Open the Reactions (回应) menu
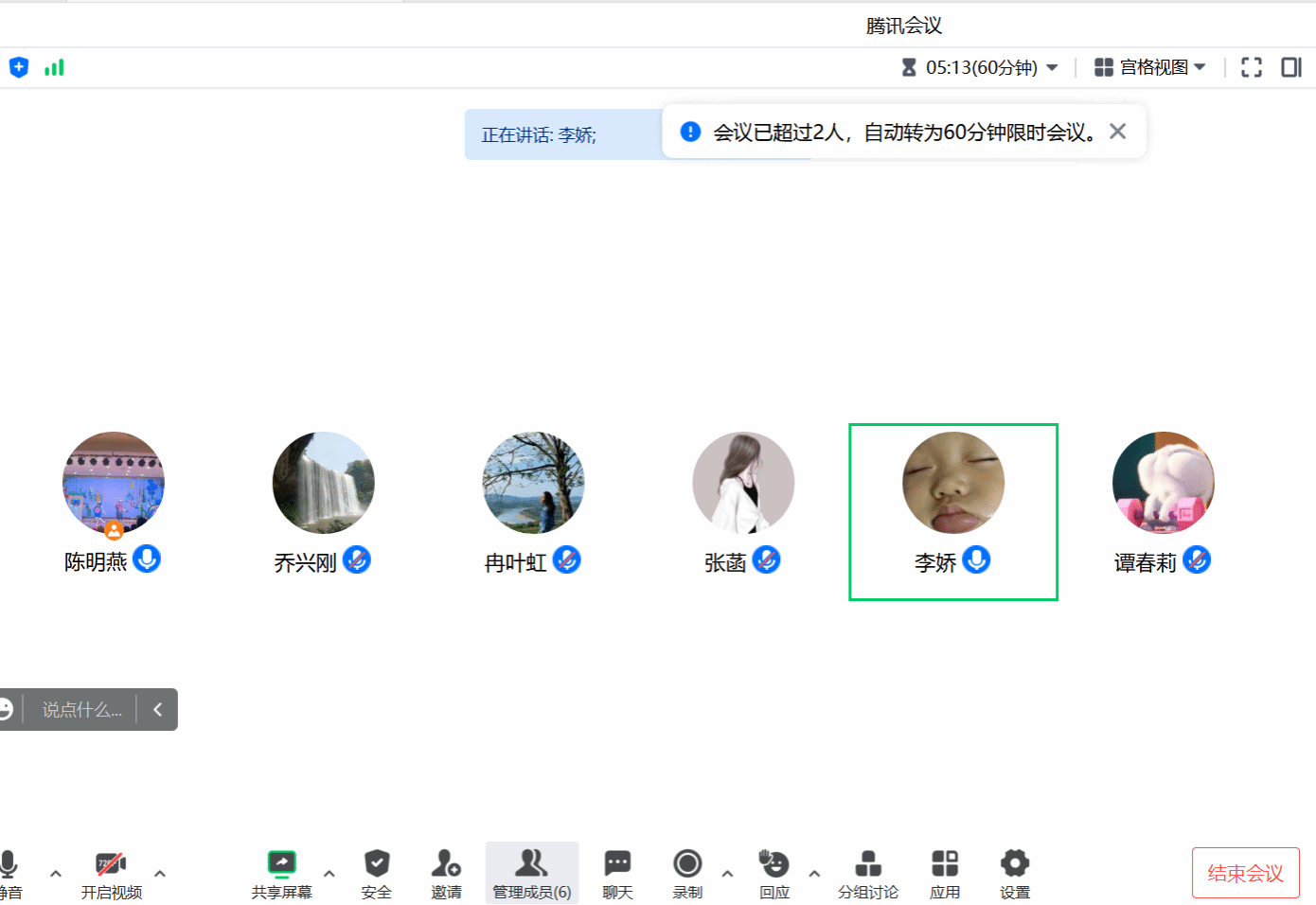Screen dimensions: 1316x905 click(x=774, y=864)
